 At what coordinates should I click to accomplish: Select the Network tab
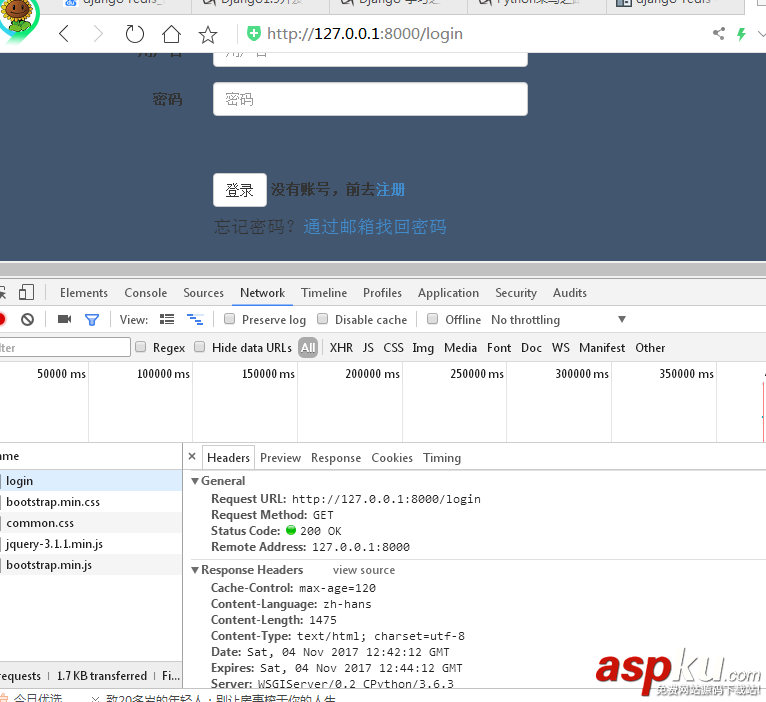tap(262, 293)
